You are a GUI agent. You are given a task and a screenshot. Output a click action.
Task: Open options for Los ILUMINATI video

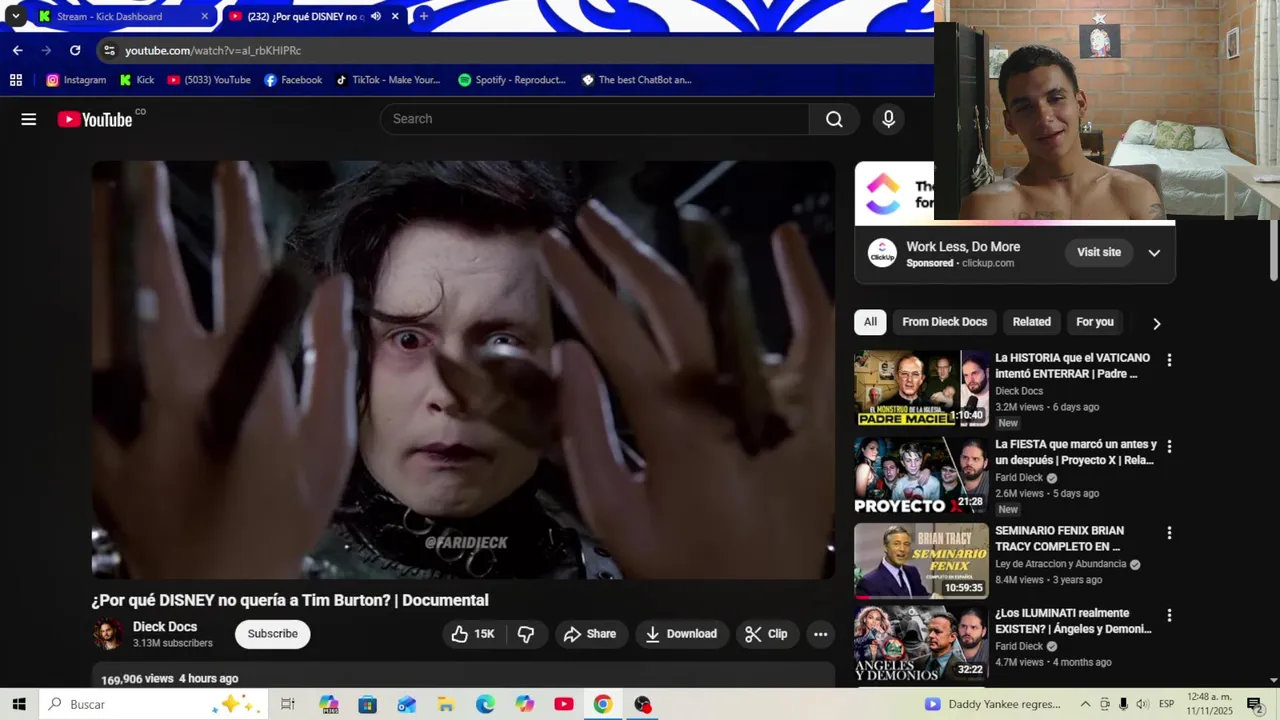(x=1169, y=616)
